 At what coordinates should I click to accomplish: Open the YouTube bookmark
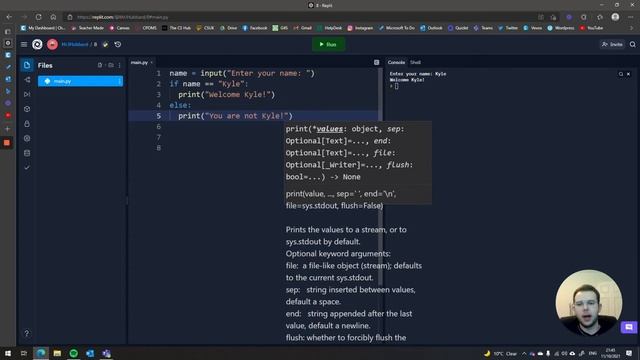(x=591, y=28)
